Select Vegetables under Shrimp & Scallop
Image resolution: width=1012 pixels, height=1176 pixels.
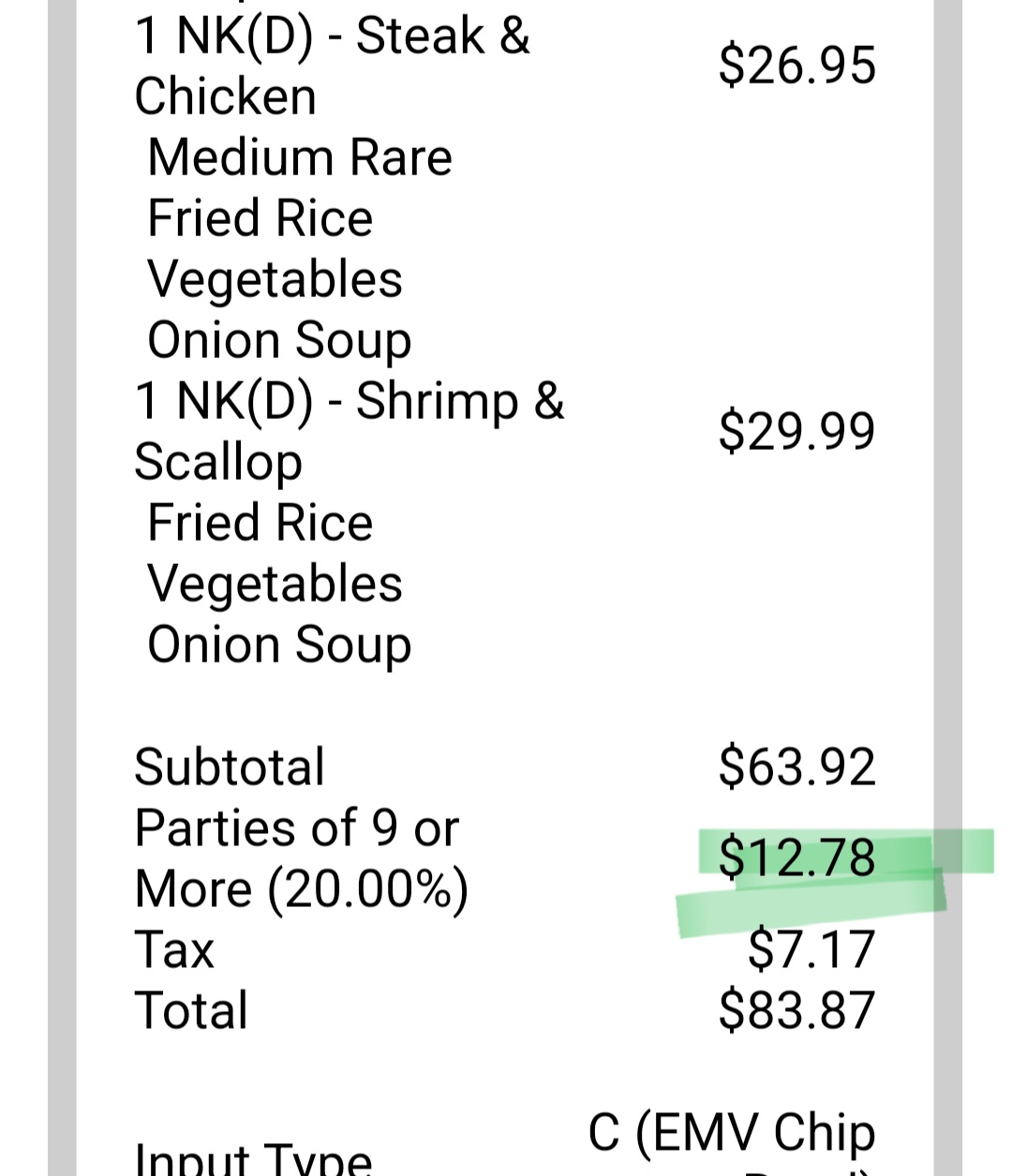275,584
